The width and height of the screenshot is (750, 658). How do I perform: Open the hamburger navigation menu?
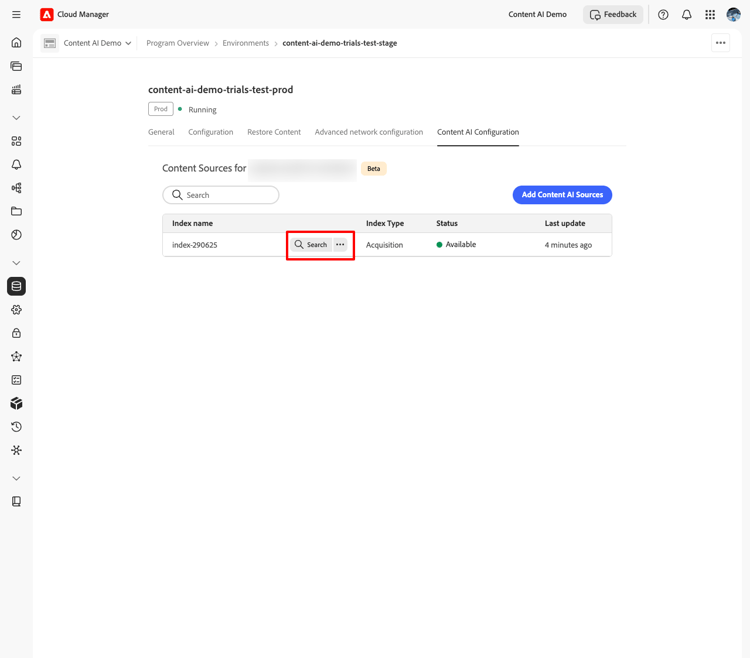16,14
